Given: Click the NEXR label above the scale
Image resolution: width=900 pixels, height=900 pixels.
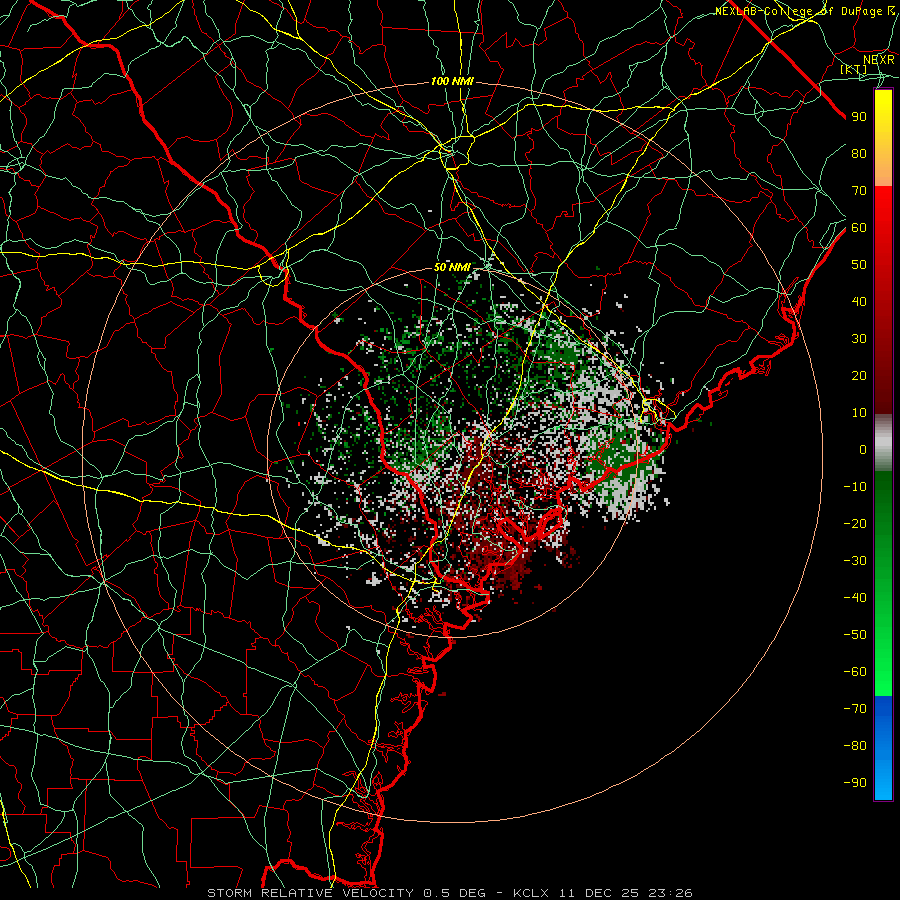Looking at the screenshot, I should pyautogui.click(x=879, y=60).
